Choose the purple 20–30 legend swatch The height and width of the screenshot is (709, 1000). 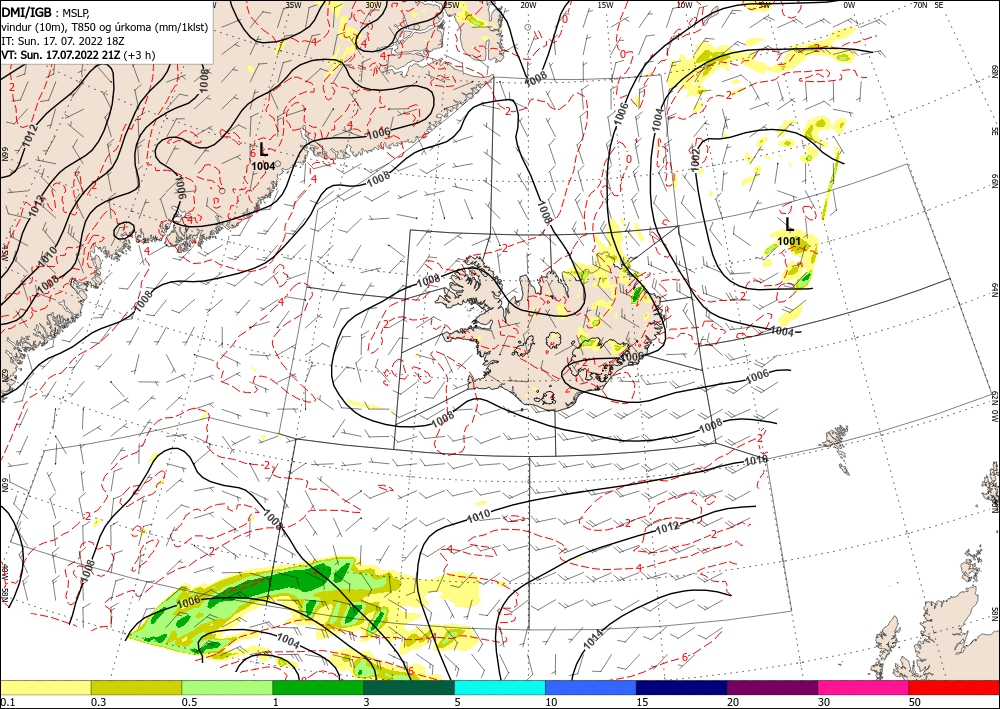[x=772, y=687]
